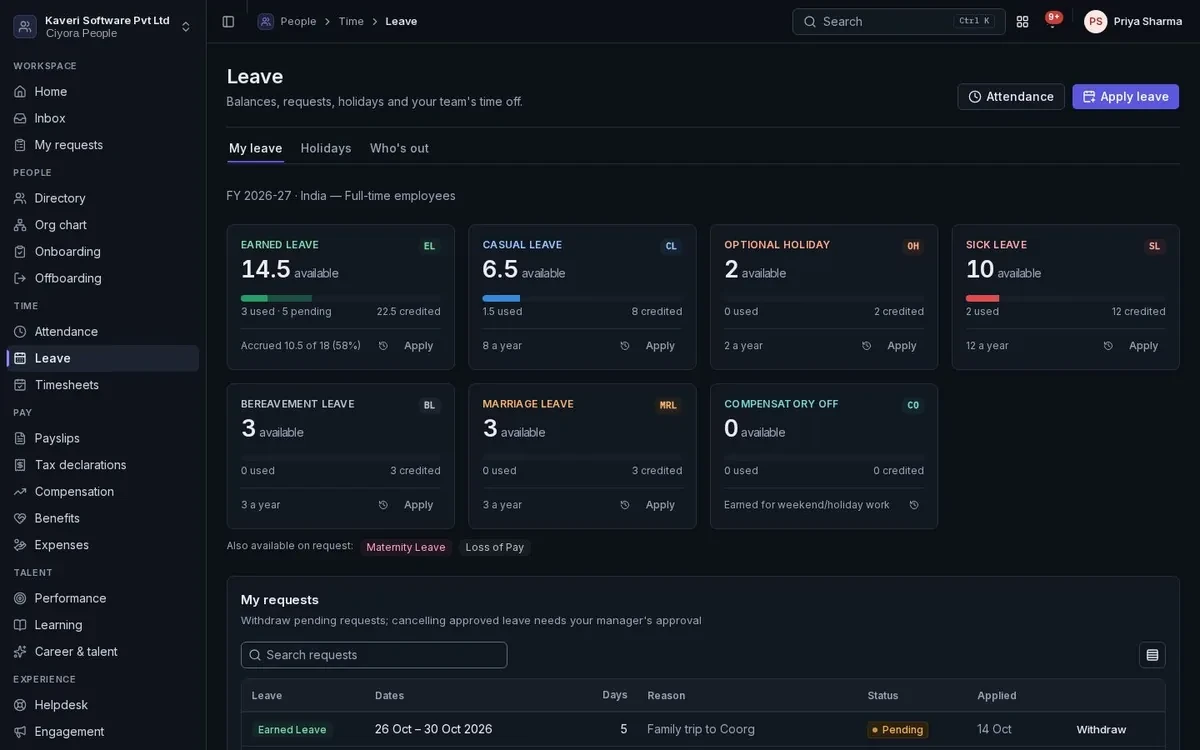The height and width of the screenshot is (750, 1200).
Task: Select the Maternity Leave chip
Action: click(406, 547)
